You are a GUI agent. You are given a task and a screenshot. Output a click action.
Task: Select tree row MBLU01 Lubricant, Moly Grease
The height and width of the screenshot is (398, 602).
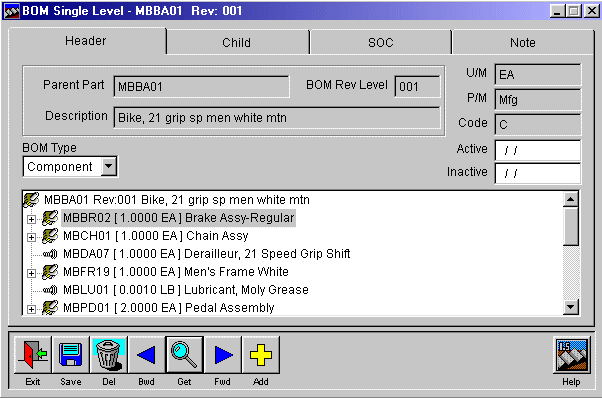[185, 290]
